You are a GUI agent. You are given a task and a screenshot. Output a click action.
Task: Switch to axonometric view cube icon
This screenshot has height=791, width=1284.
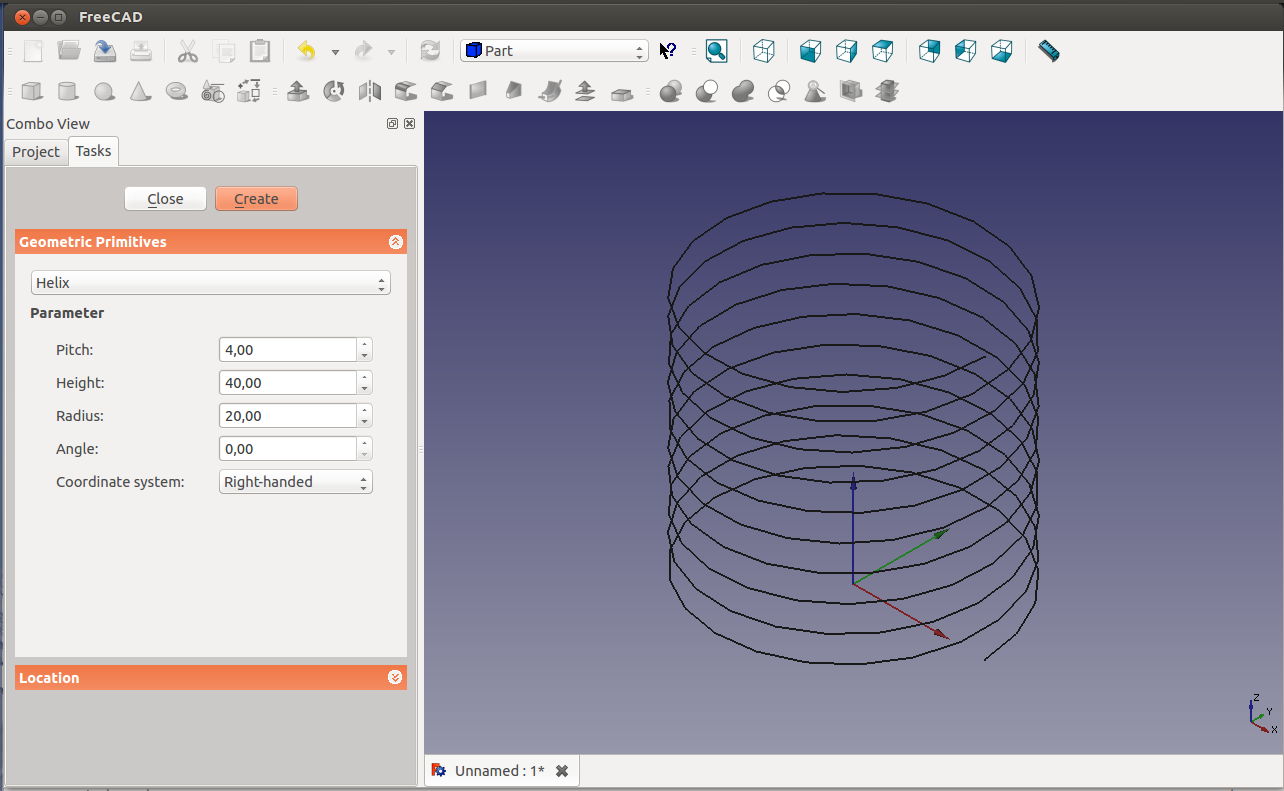(764, 51)
